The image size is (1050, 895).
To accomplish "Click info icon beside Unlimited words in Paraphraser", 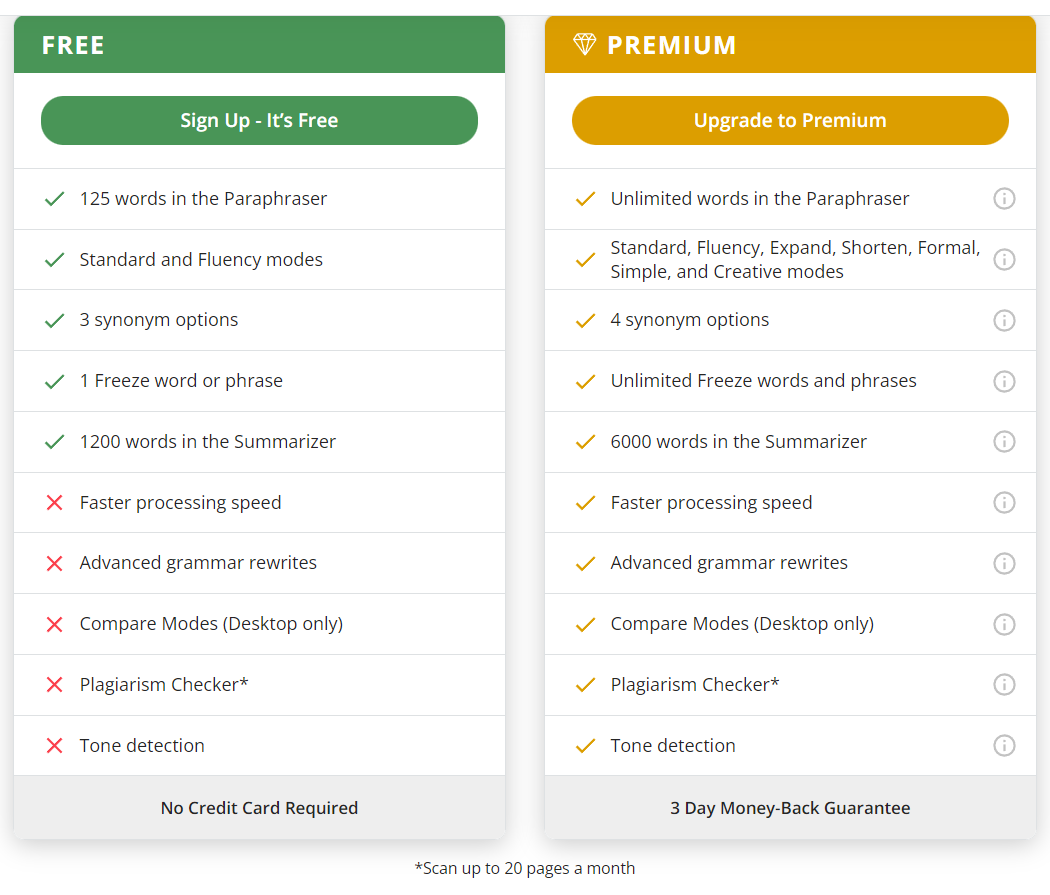I will coord(1004,199).
